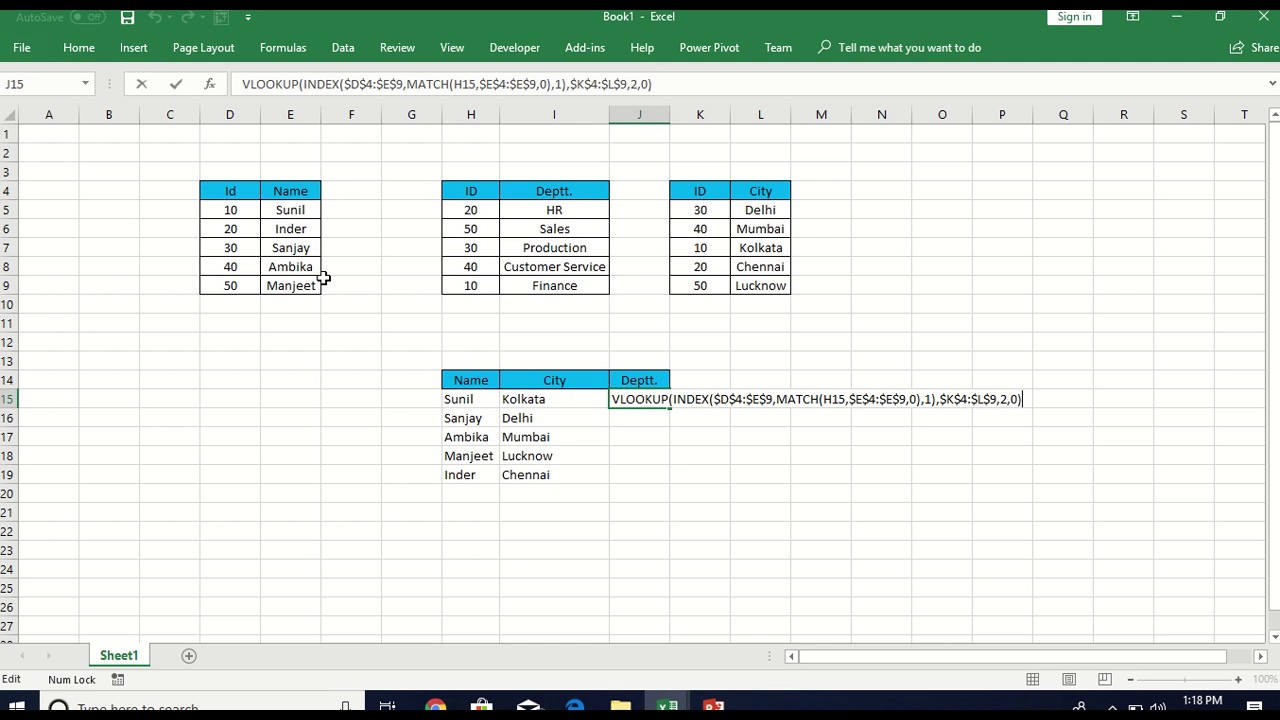Add a new sheet with plus button
Screen dimensions: 1280x720
[189, 656]
